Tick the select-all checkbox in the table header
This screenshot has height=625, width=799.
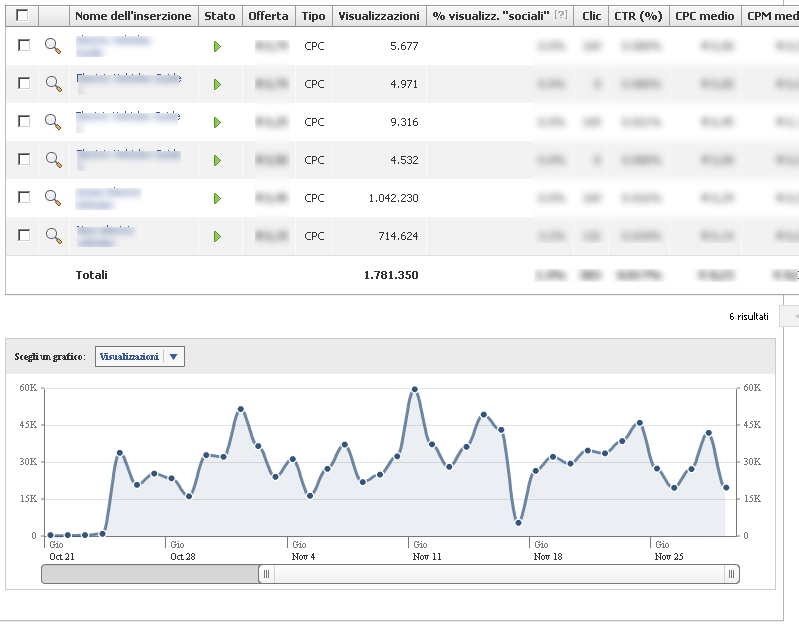[22, 15]
